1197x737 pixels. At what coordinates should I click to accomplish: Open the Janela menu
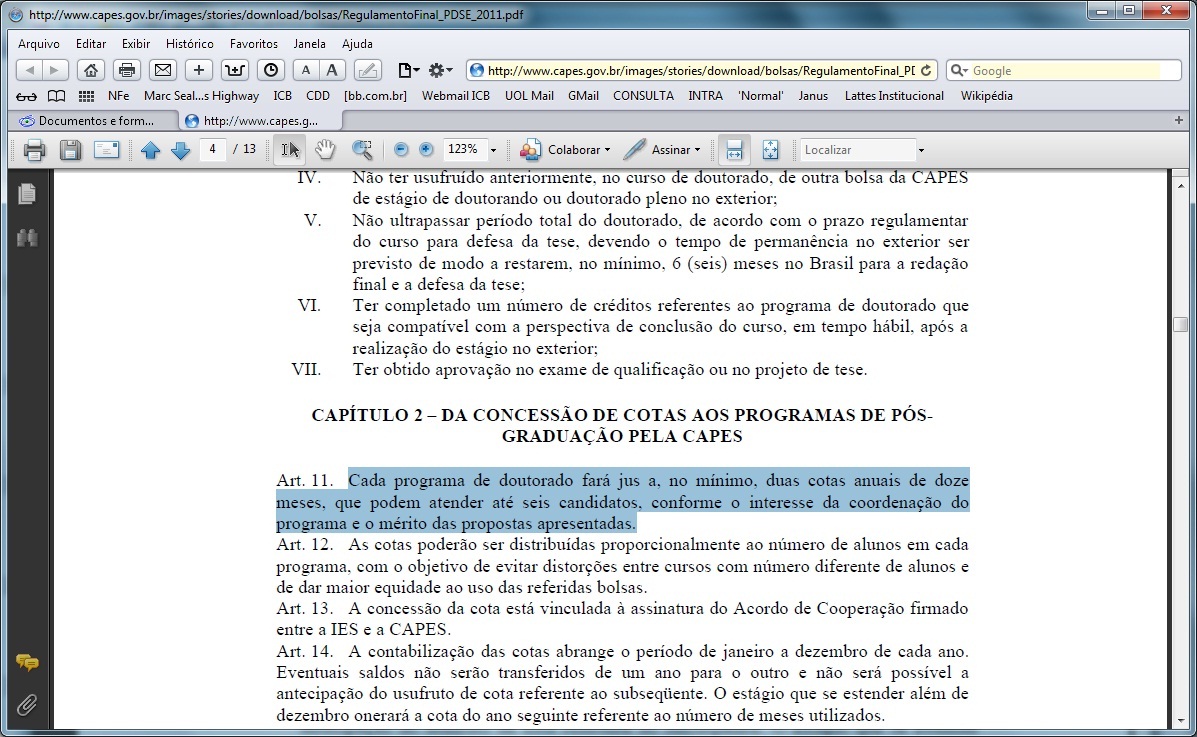tap(309, 44)
